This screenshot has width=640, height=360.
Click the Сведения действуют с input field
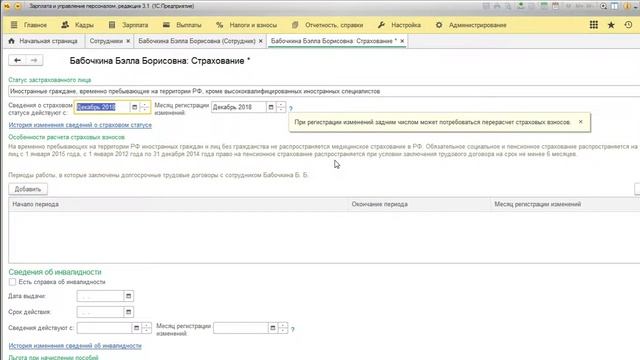click(x=104, y=328)
